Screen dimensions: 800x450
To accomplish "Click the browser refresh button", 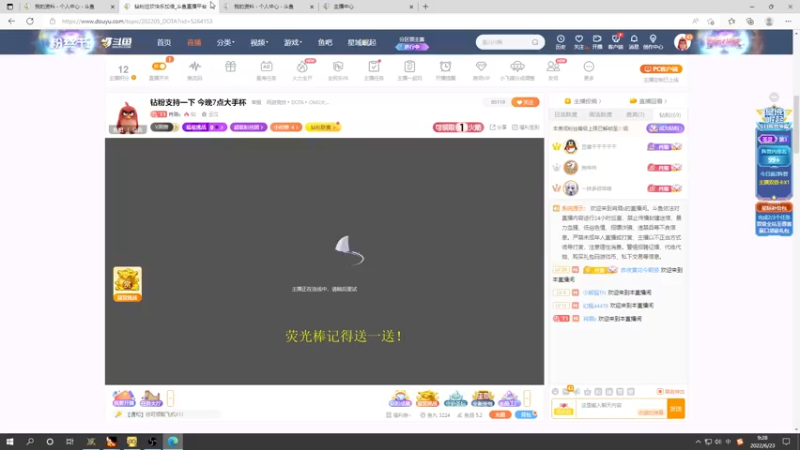I will click(30, 21).
